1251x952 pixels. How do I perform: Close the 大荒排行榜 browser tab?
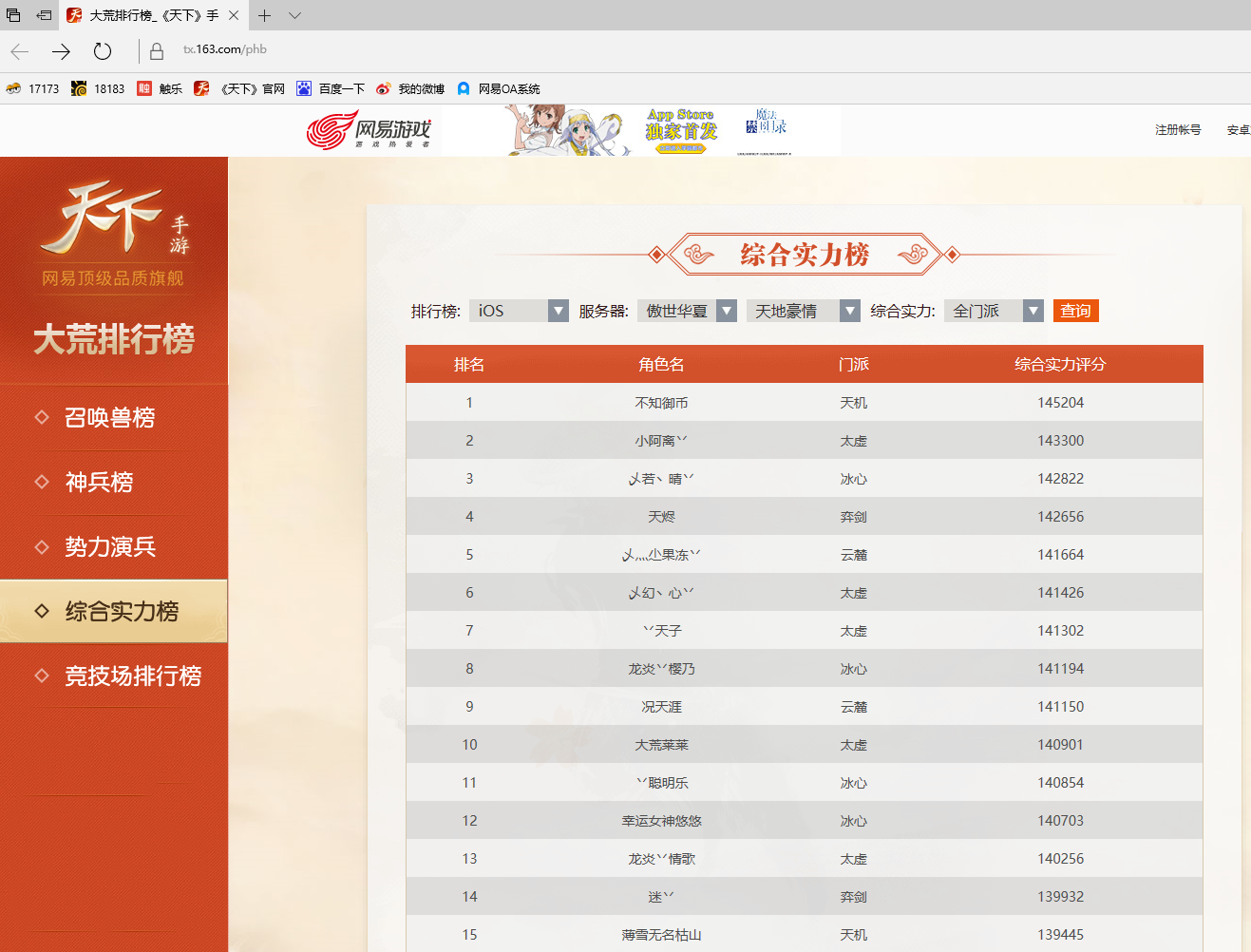pyautogui.click(x=234, y=15)
